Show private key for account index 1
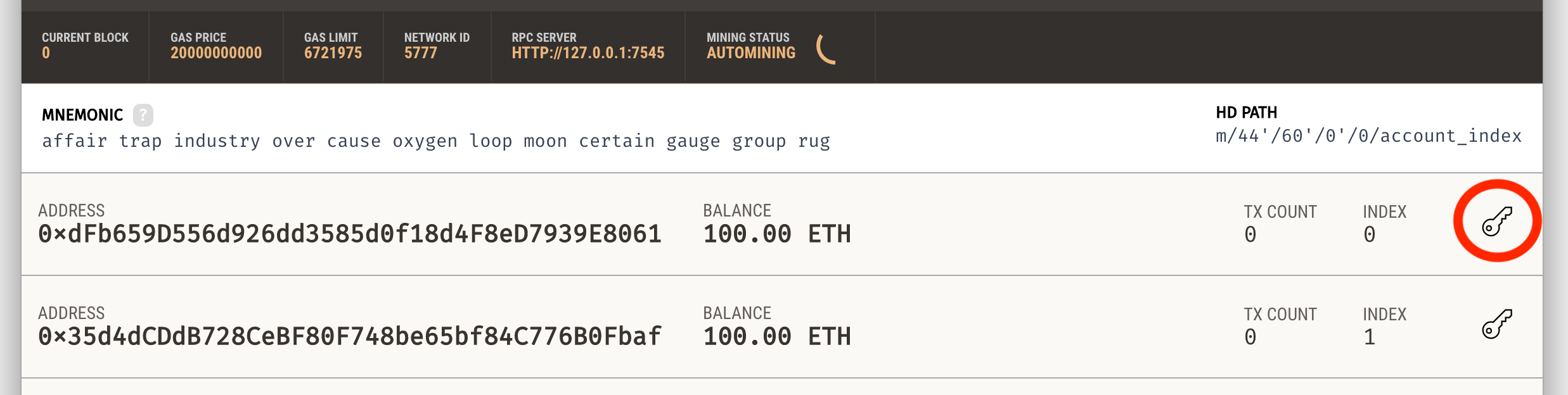1568x395 pixels. coord(1497,324)
